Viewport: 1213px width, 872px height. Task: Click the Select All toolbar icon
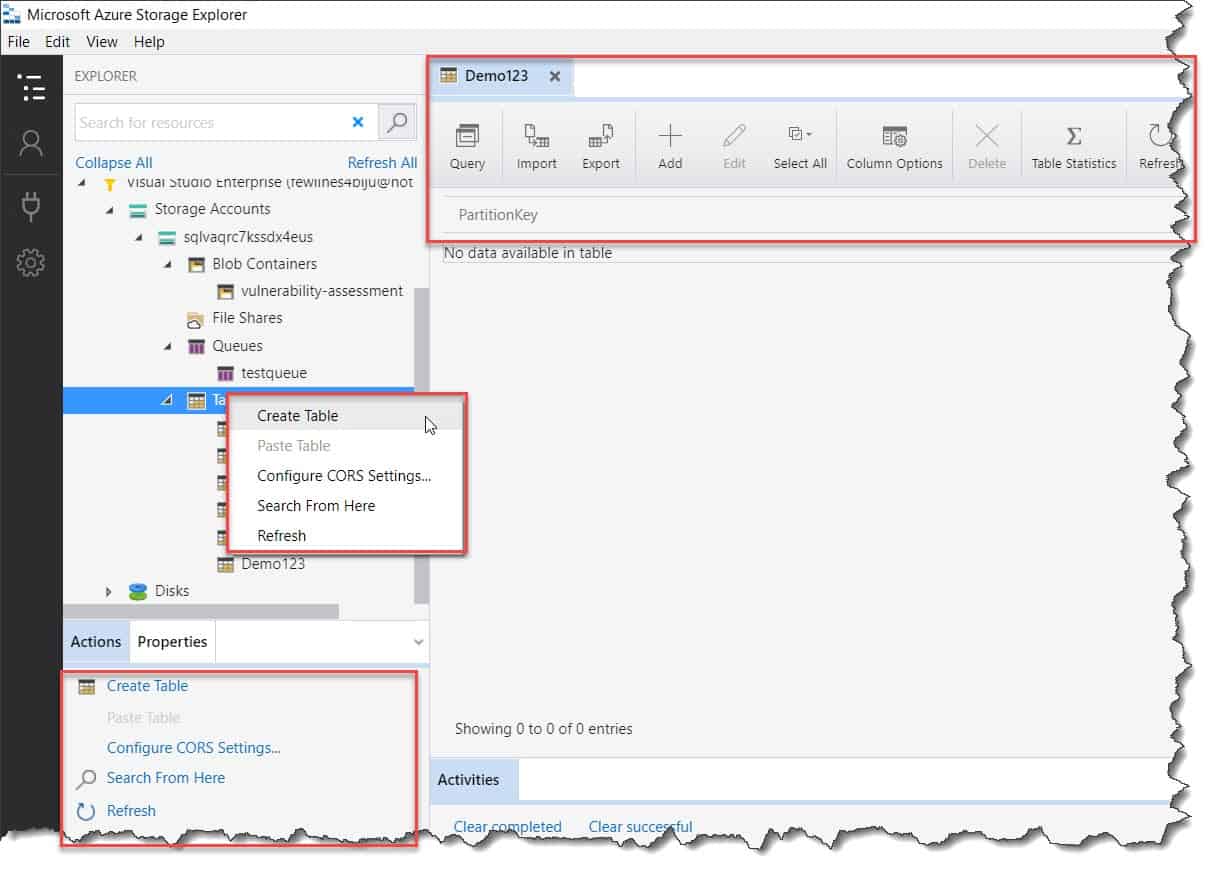point(799,145)
